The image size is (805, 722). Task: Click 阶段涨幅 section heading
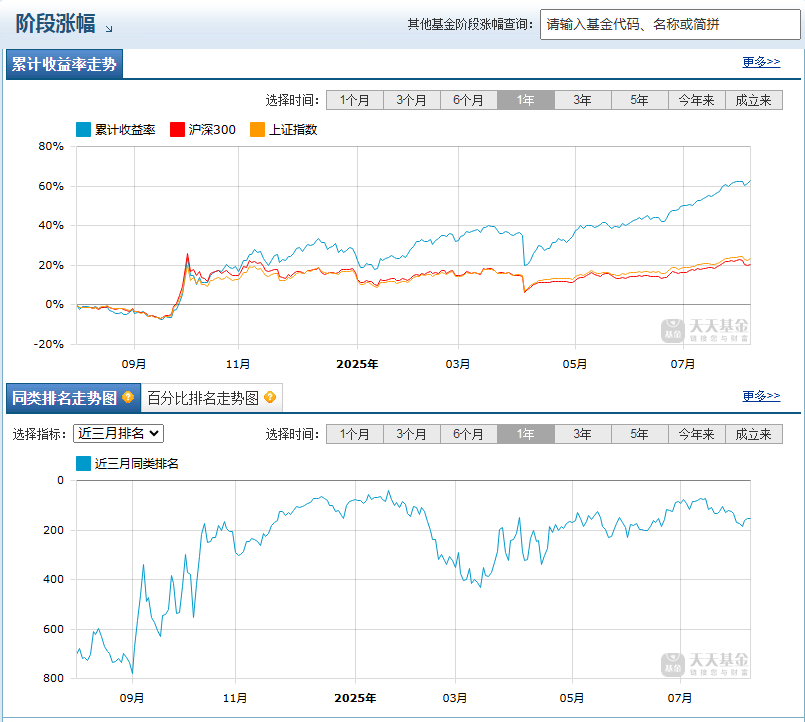pos(55,24)
